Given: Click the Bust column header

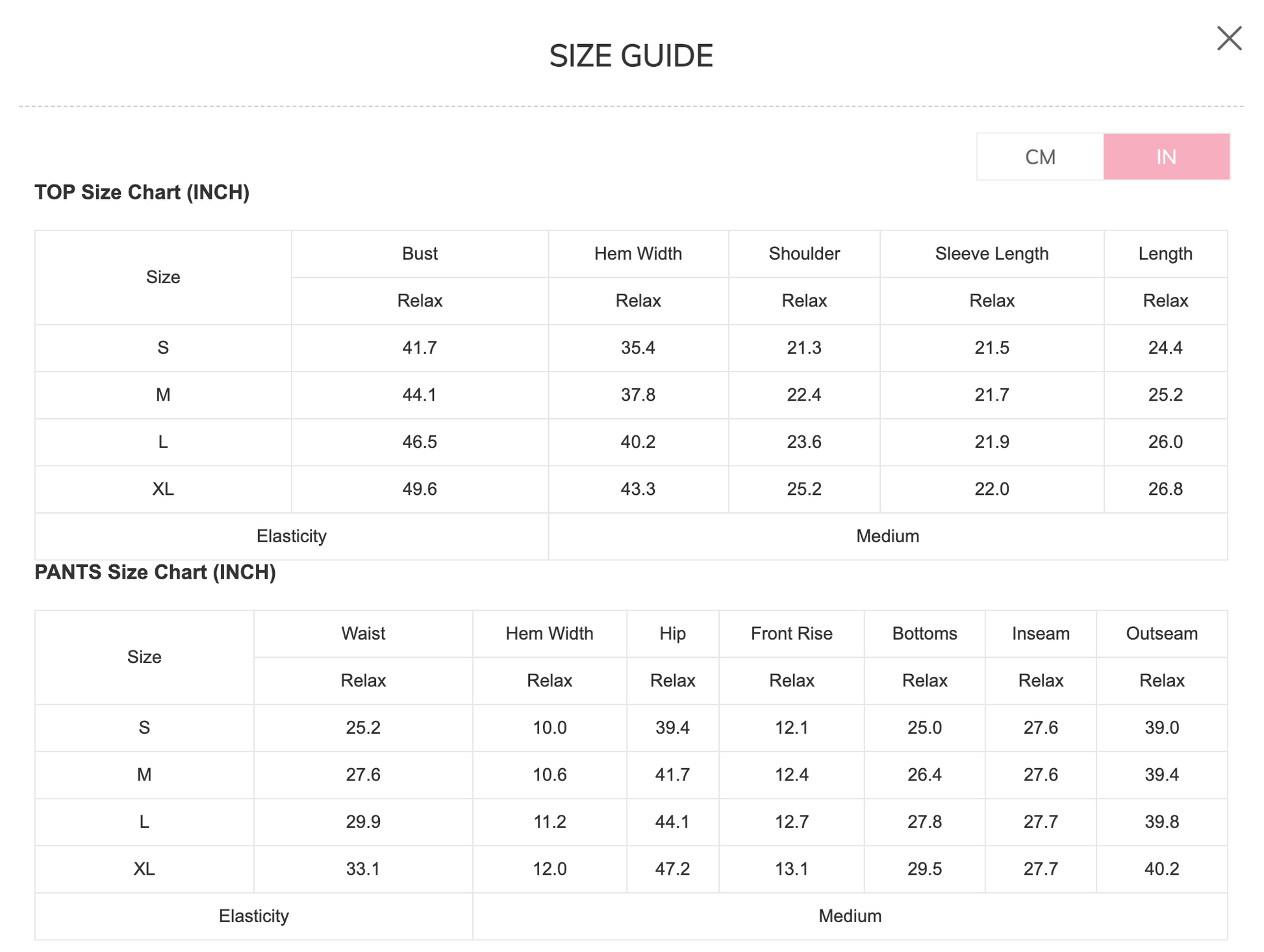Looking at the screenshot, I should (420, 254).
